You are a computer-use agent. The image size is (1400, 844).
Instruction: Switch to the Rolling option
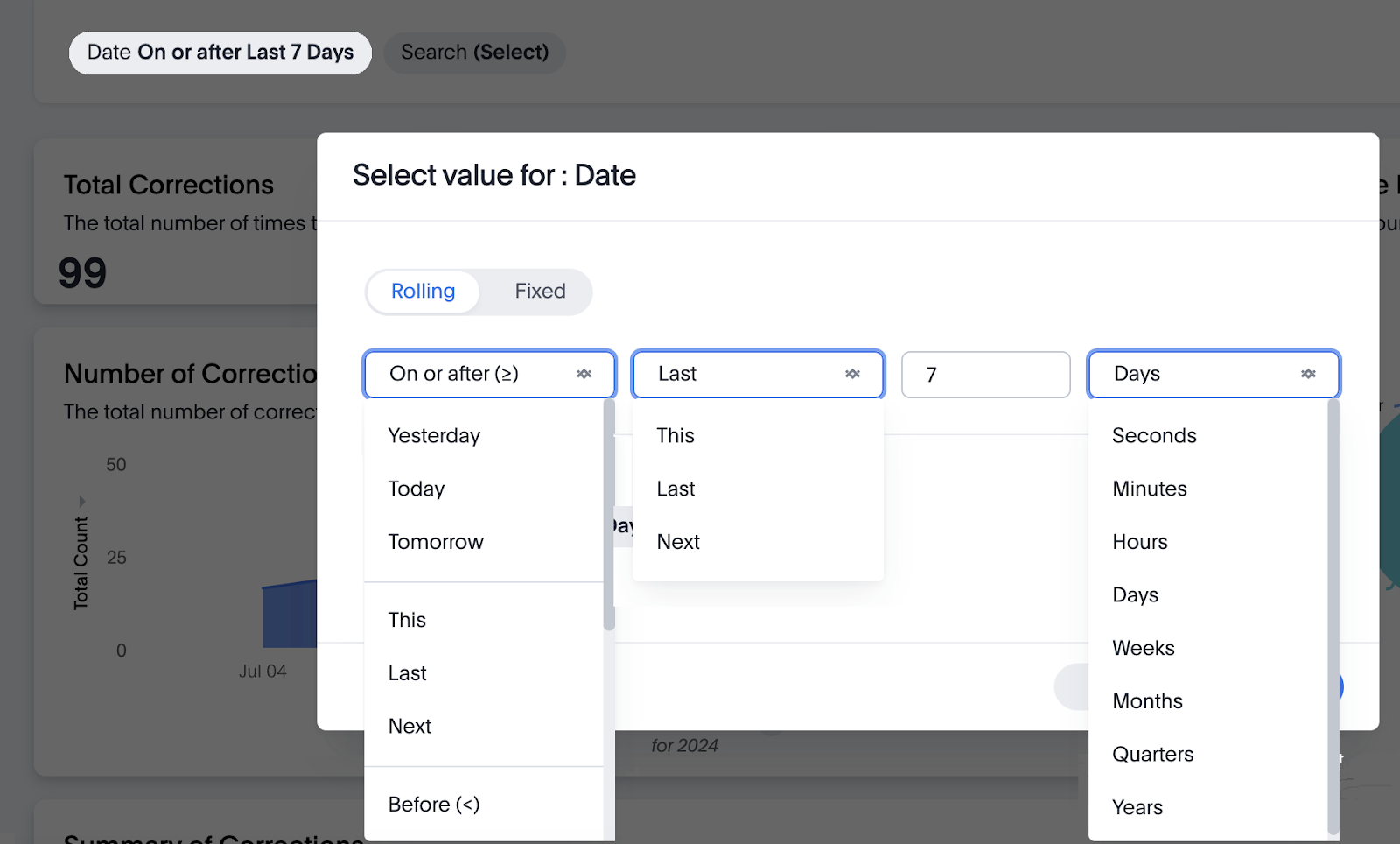[x=423, y=292]
